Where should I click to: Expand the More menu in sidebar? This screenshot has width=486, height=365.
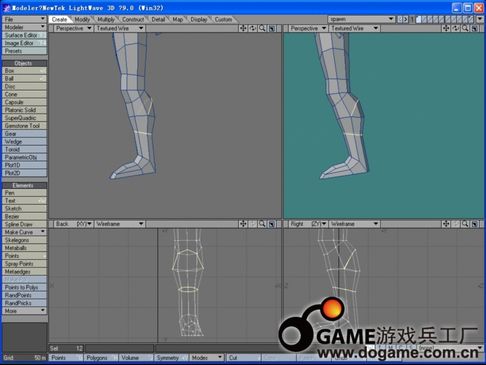24,311
